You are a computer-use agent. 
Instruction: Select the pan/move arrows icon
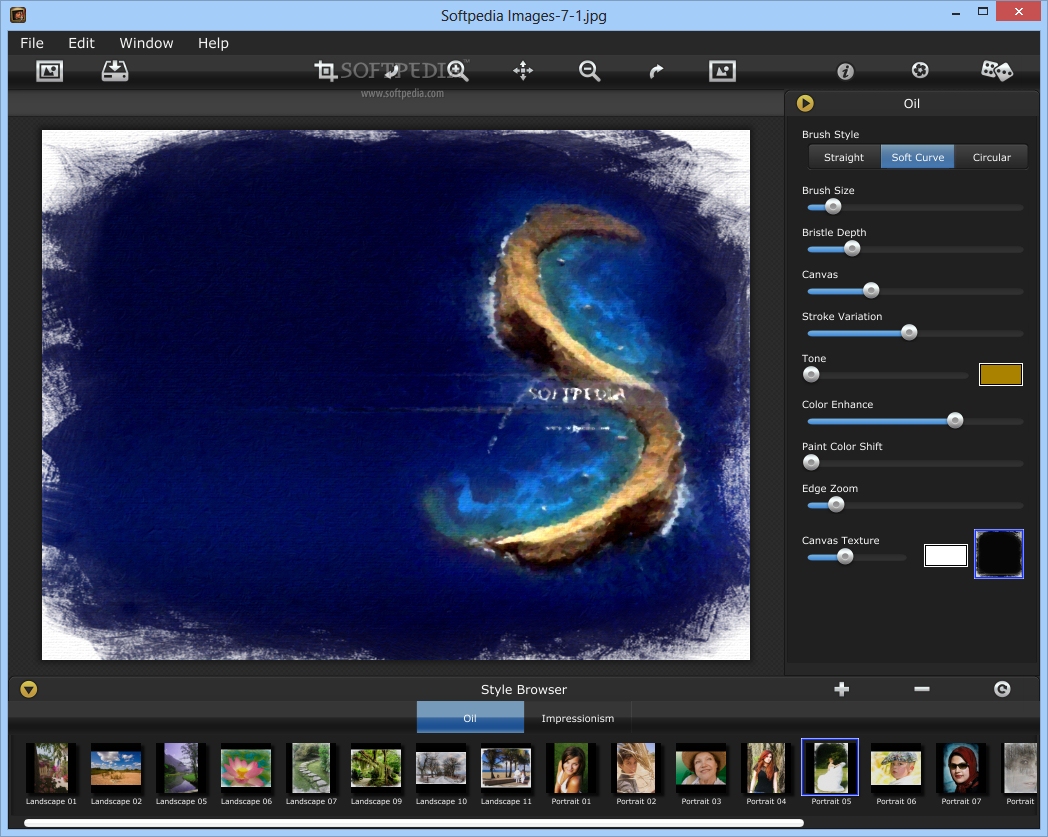pos(523,71)
